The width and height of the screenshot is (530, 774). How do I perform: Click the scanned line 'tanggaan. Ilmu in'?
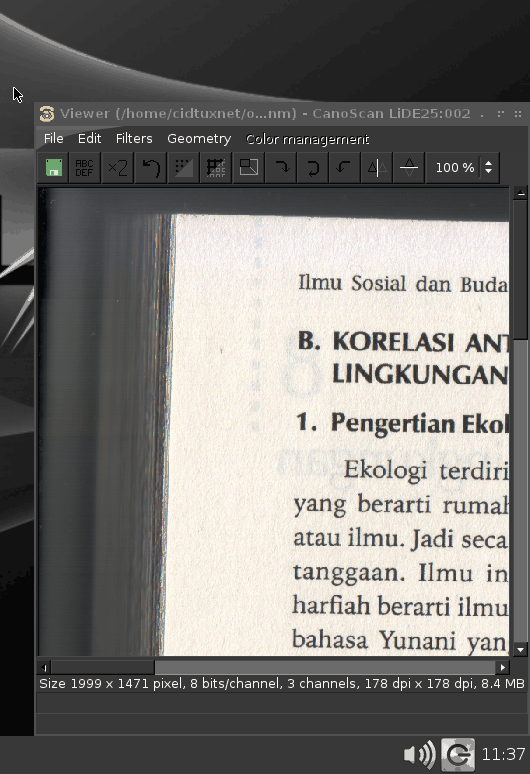[x=401, y=574]
